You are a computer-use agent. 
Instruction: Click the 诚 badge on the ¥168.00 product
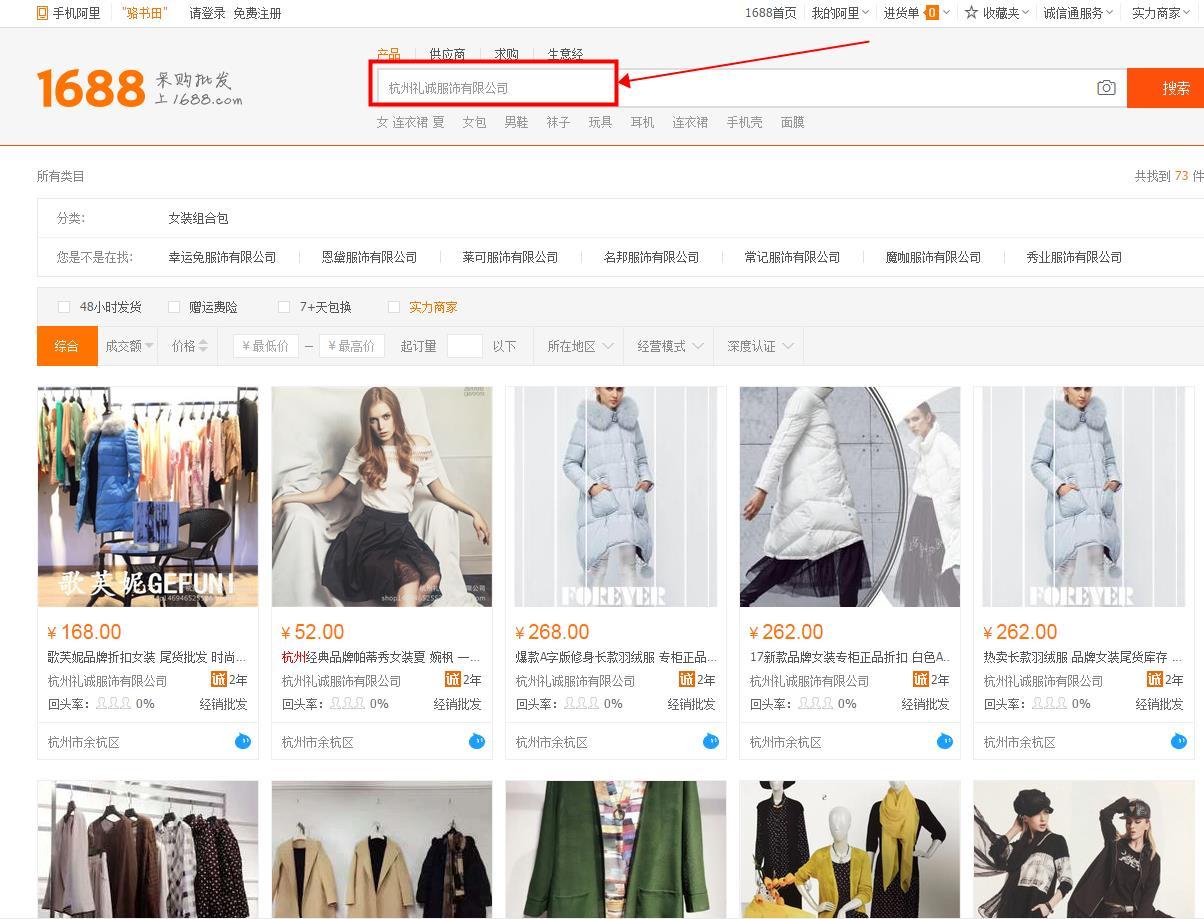(x=218, y=679)
